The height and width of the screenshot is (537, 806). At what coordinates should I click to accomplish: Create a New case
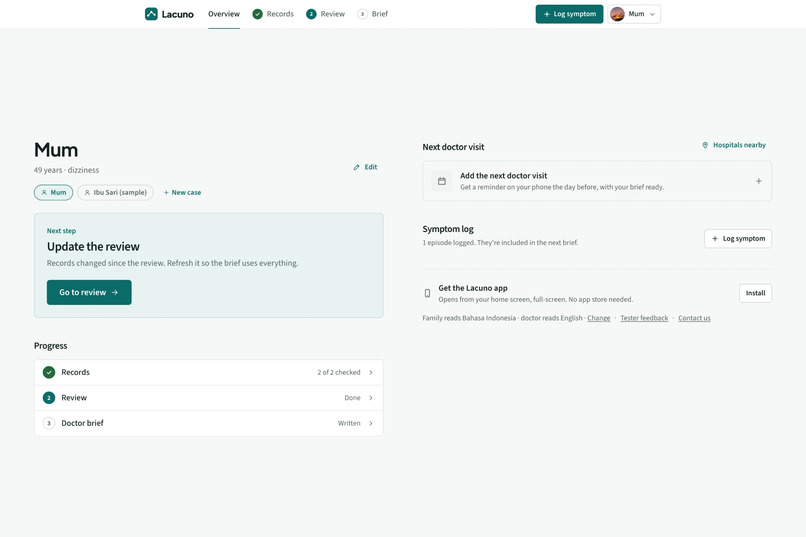[x=182, y=192]
